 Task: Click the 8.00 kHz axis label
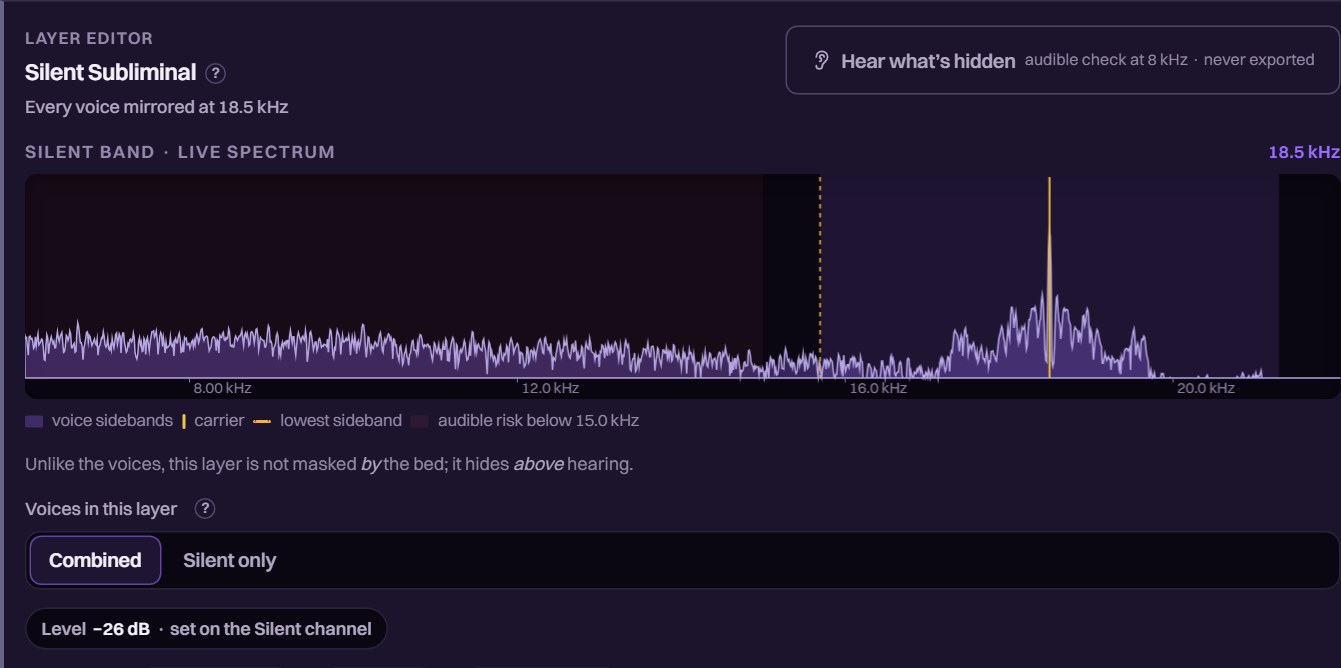[222, 388]
